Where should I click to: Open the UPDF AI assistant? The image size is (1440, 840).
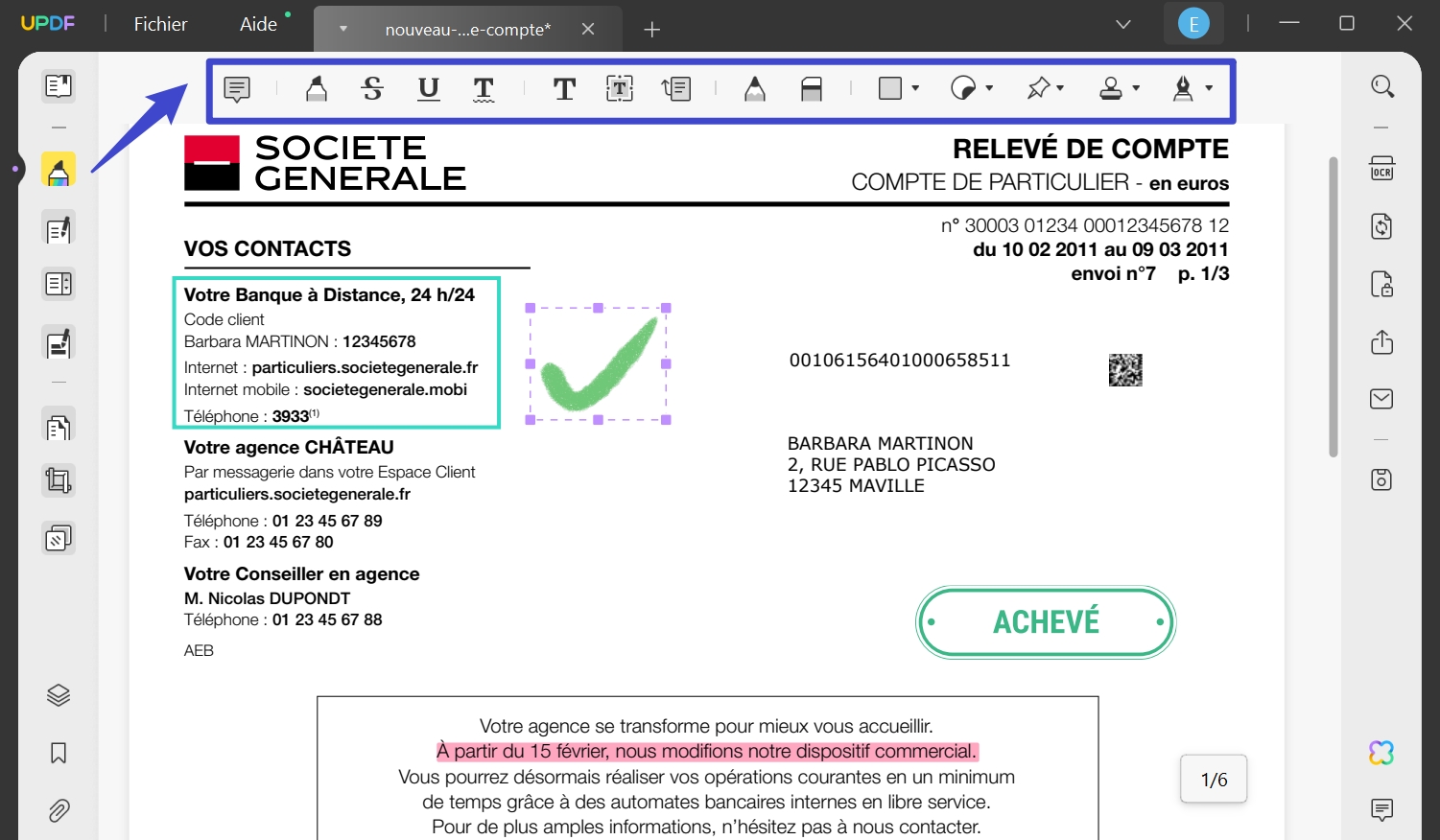(x=1381, y=753)
